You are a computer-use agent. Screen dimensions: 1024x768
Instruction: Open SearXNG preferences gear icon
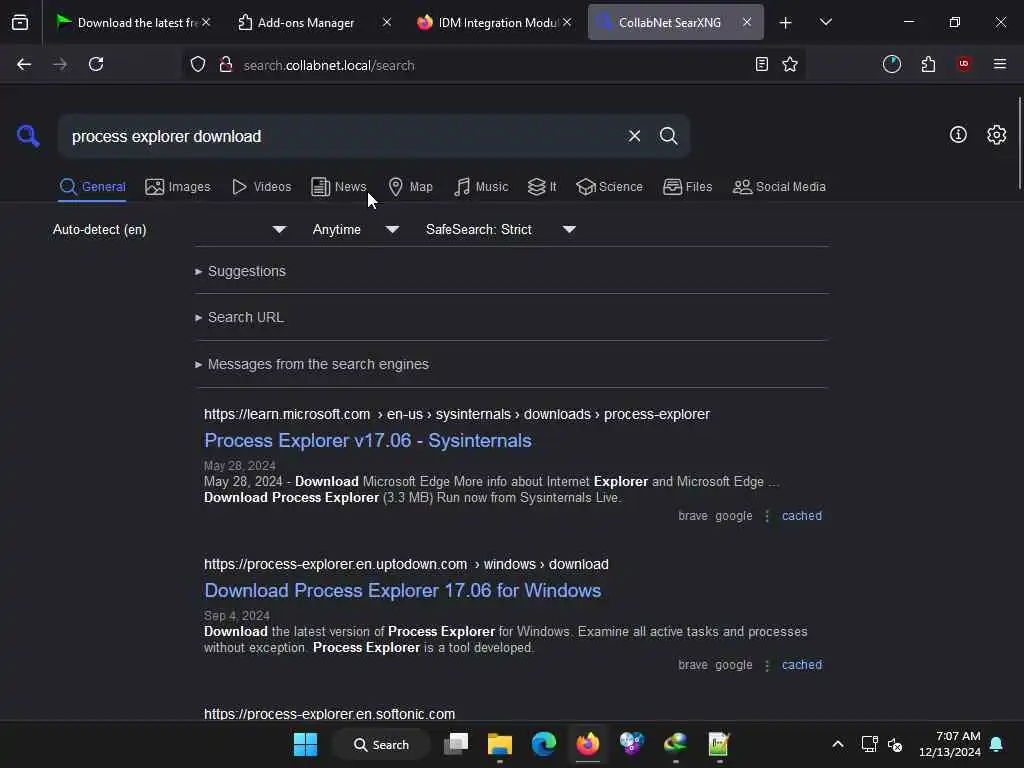[x=997, y=135]
